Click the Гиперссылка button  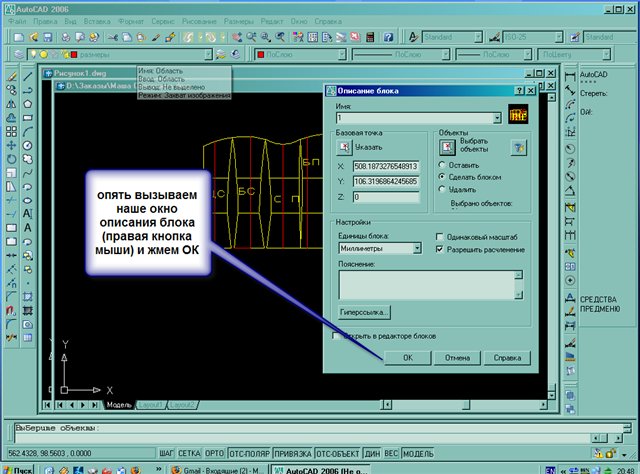pyautogui.click(x=364, y=313)
